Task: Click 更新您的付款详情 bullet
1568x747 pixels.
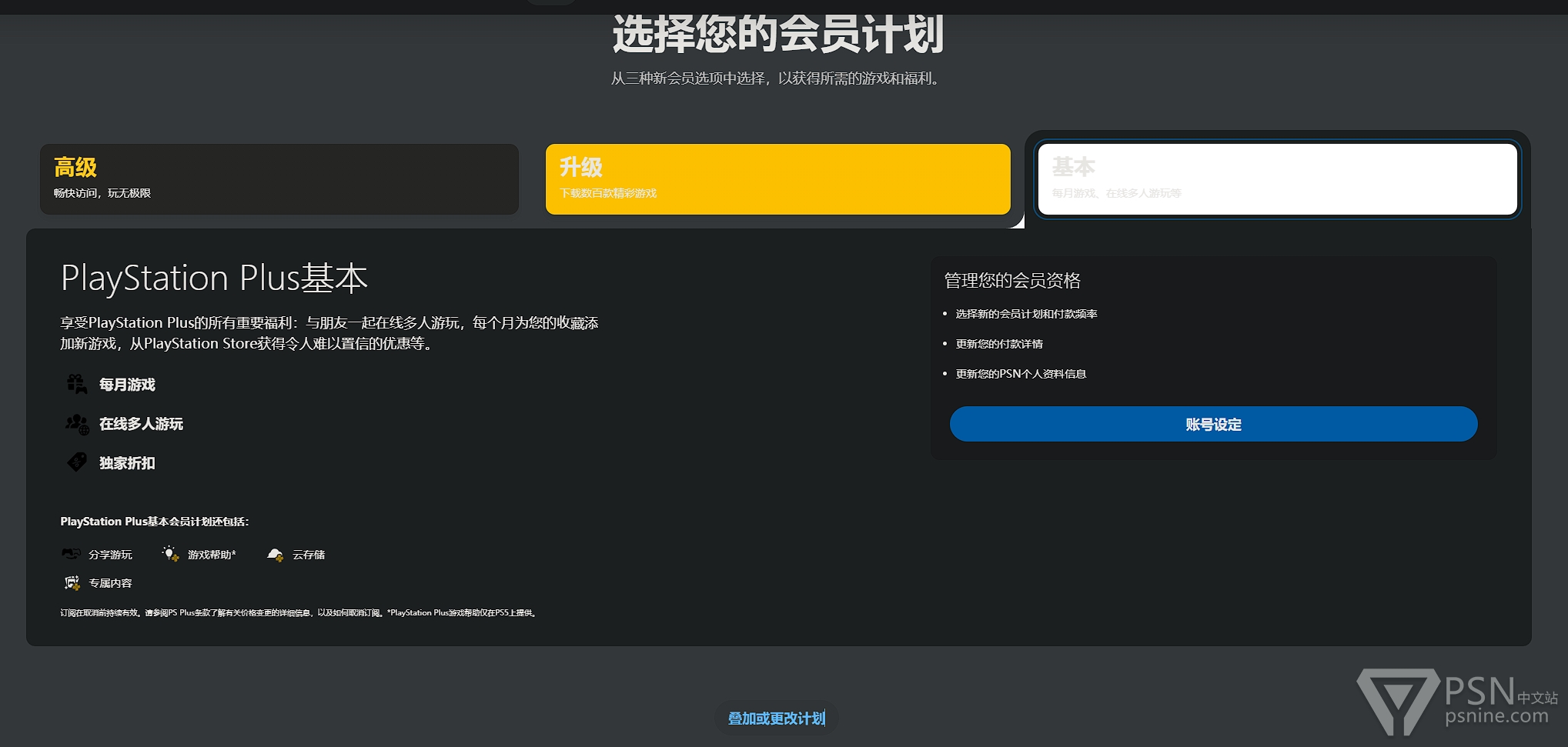Action: tap(999, 344)
